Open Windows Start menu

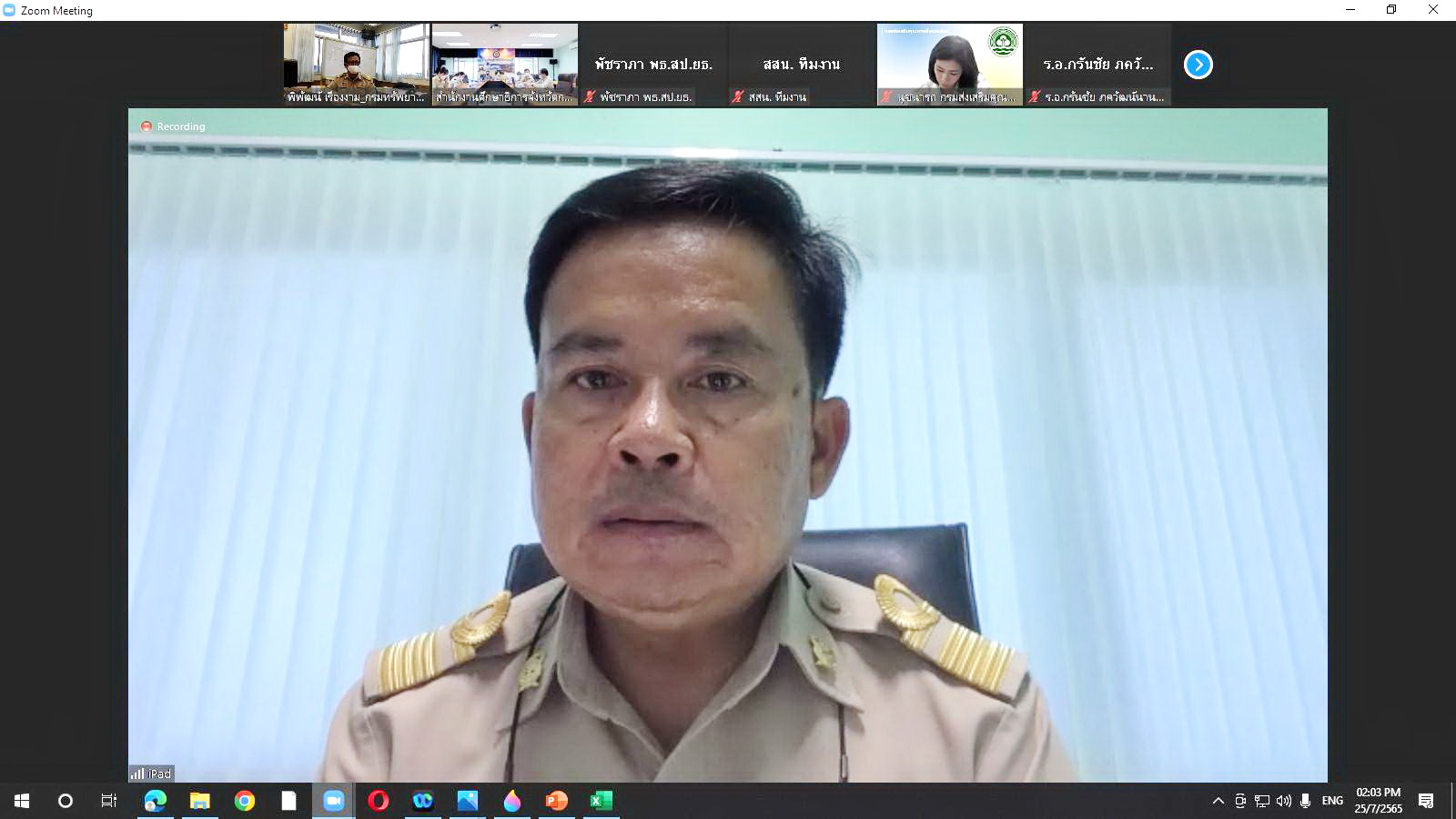pyautogui.click(x=22, y=801)
